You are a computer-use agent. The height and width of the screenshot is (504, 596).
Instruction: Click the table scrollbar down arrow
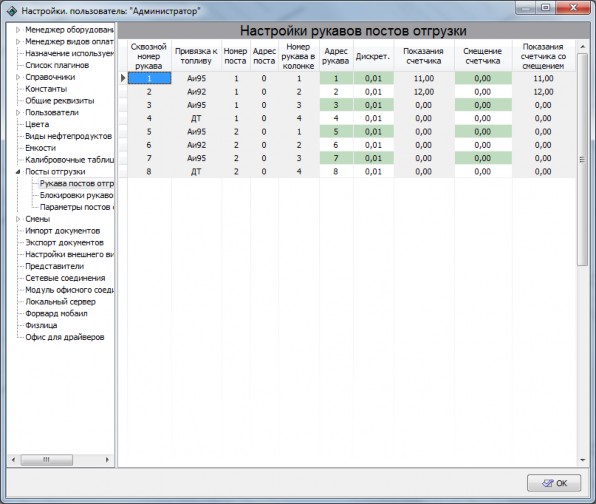[582, 460]
